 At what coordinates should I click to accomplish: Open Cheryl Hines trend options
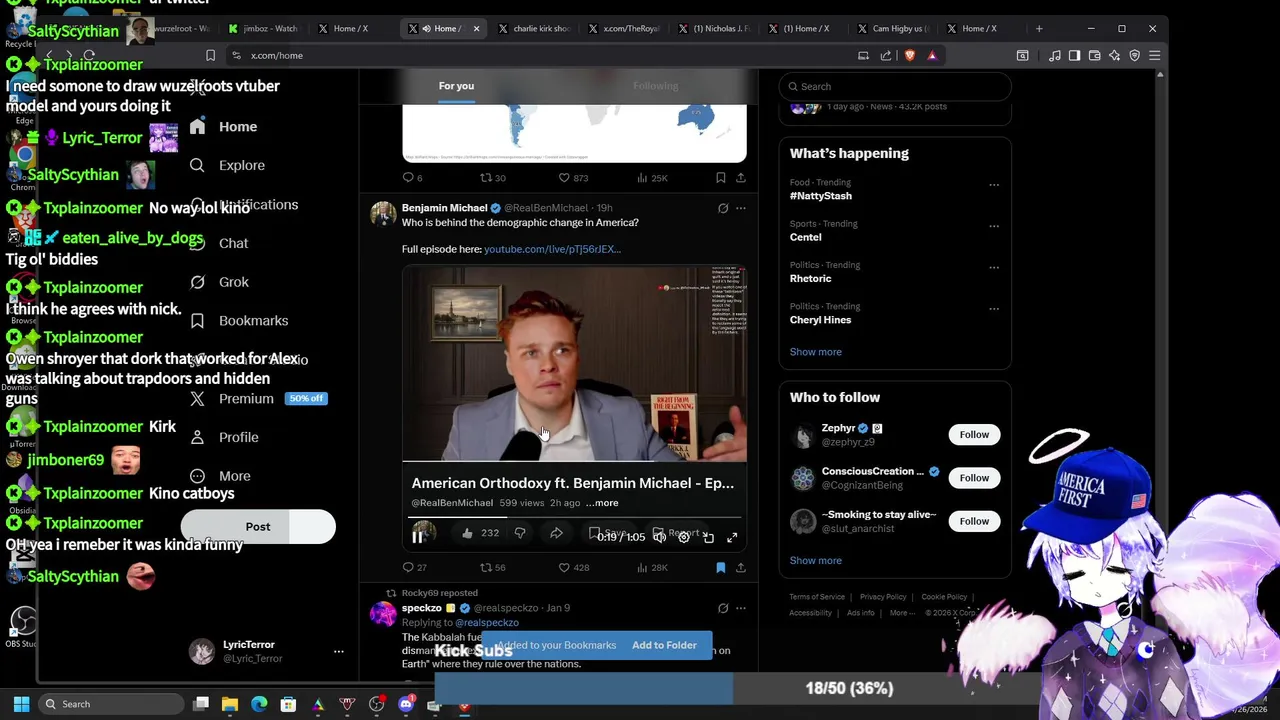pyautogui.click(x=993, y=309)
